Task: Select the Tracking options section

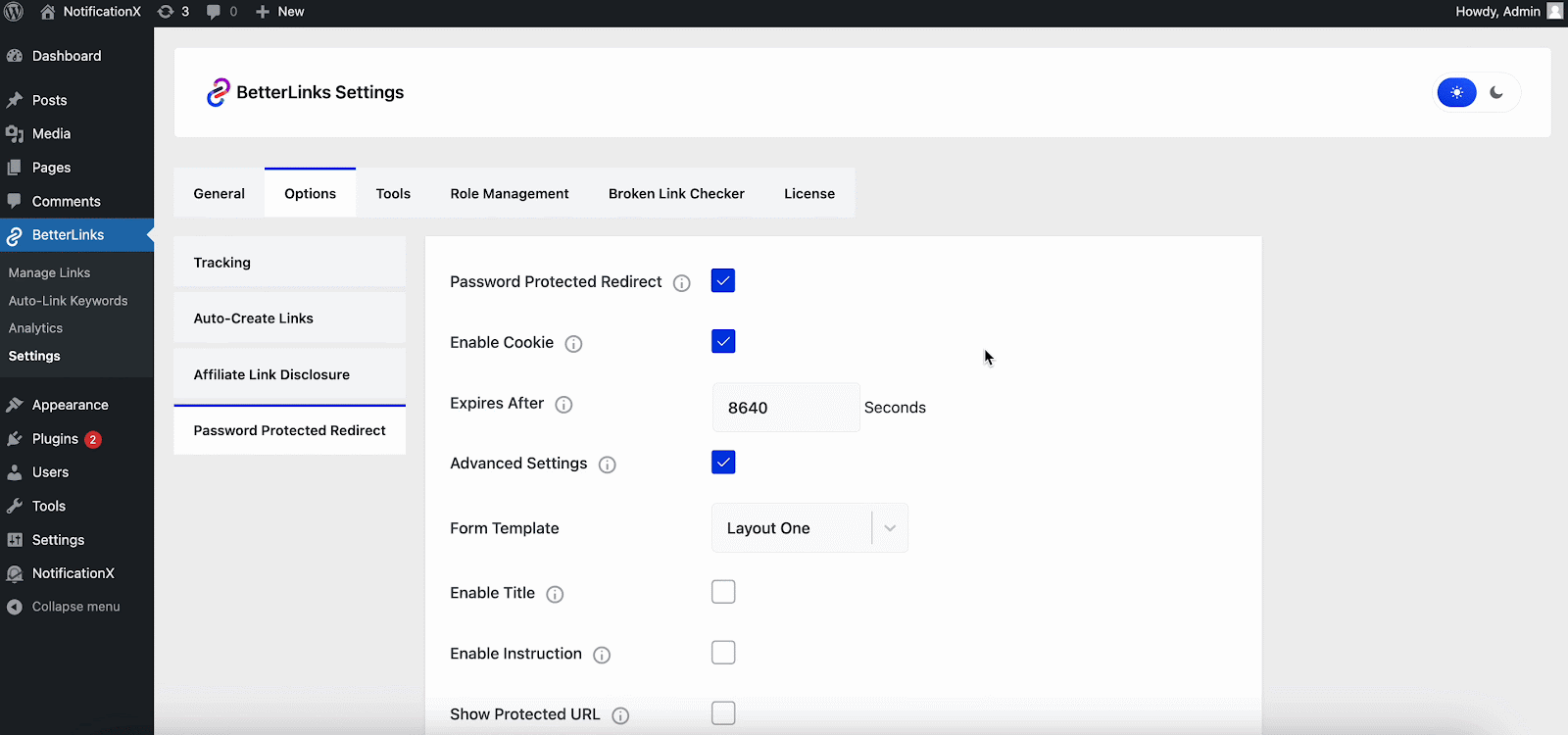Action: coord(290,263)
